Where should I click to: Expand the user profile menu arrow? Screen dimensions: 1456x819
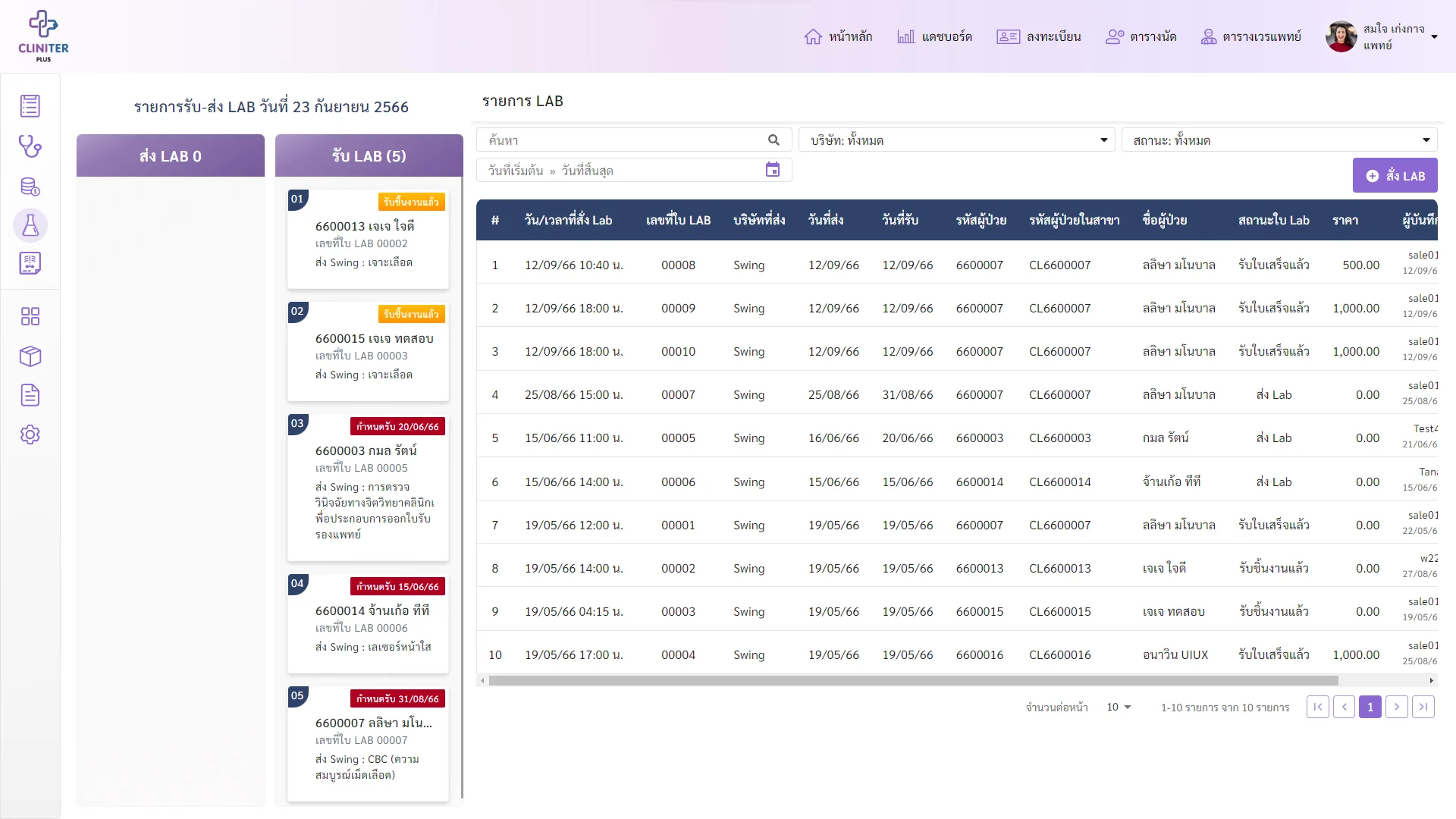tap(1434, 36)
